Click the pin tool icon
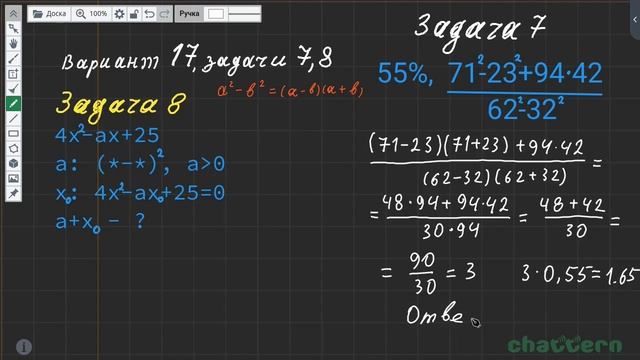This screenshot has height=360, width=640. tap(13, 193)
